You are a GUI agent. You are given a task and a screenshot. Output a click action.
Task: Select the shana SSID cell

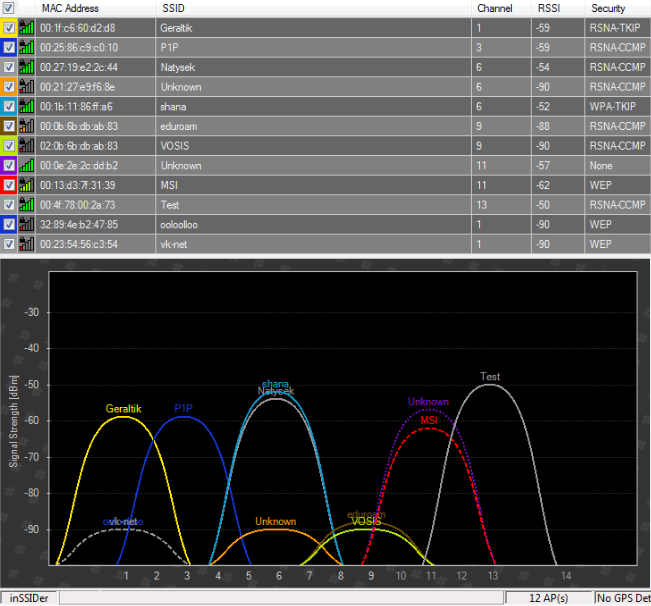[x=313, y=107]
